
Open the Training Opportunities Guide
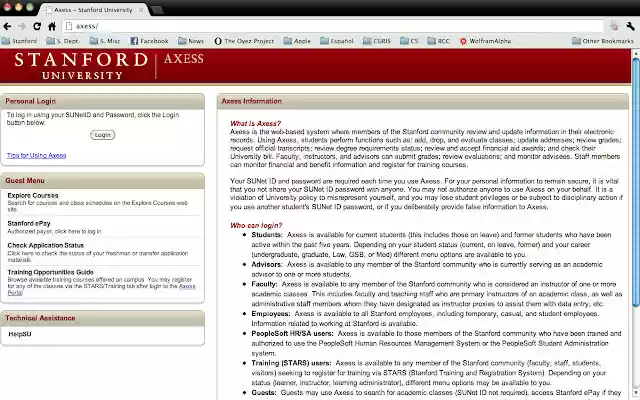[x=50, y=272]
